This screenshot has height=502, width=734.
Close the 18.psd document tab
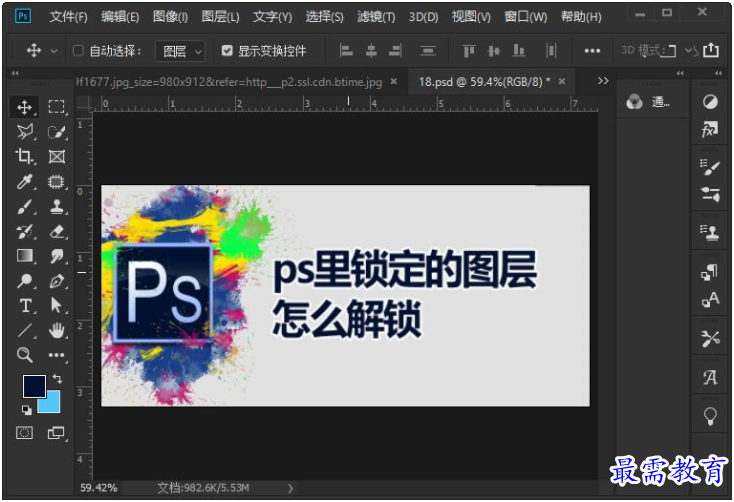[562, 81]
